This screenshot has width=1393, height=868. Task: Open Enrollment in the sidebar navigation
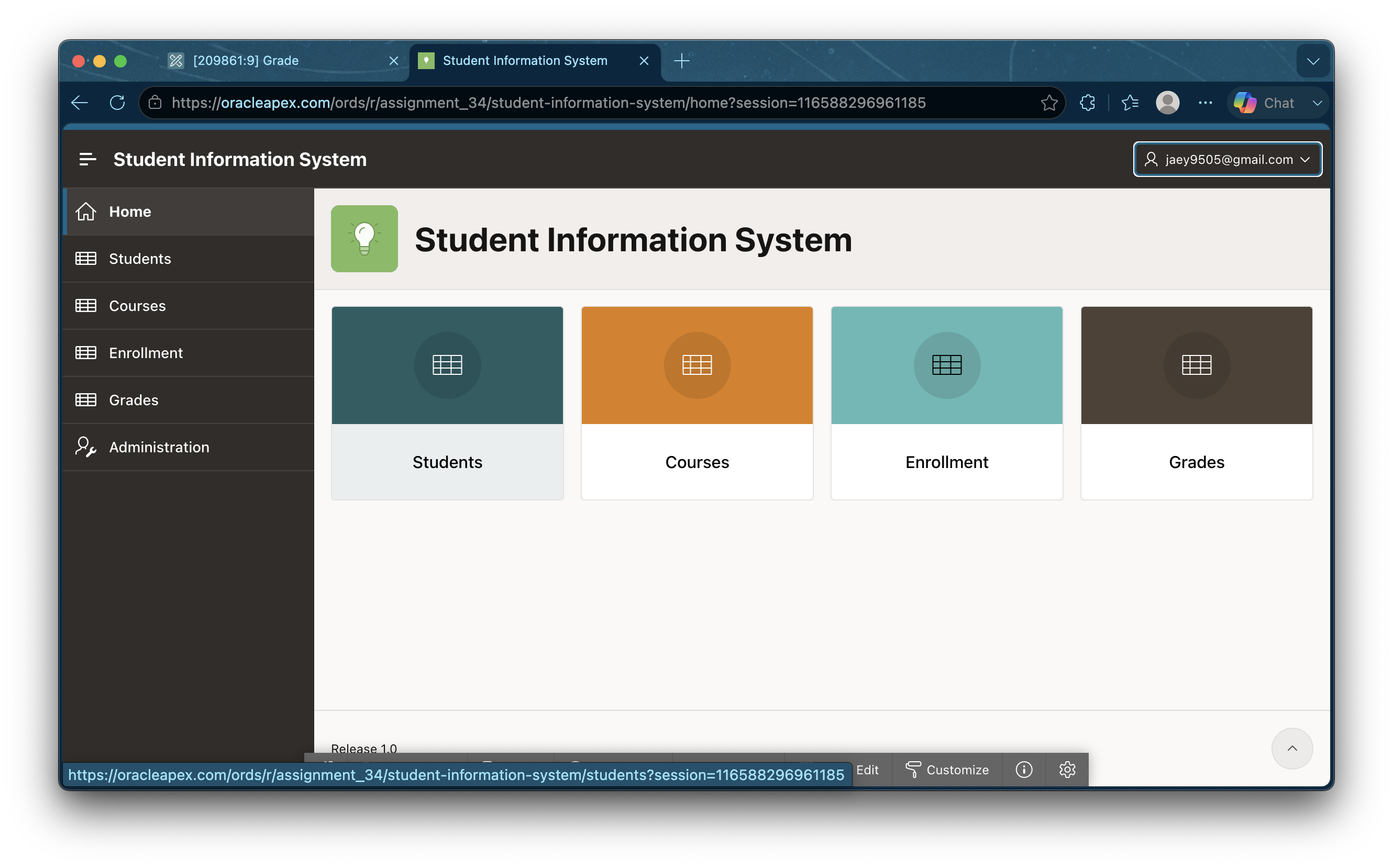189,352
